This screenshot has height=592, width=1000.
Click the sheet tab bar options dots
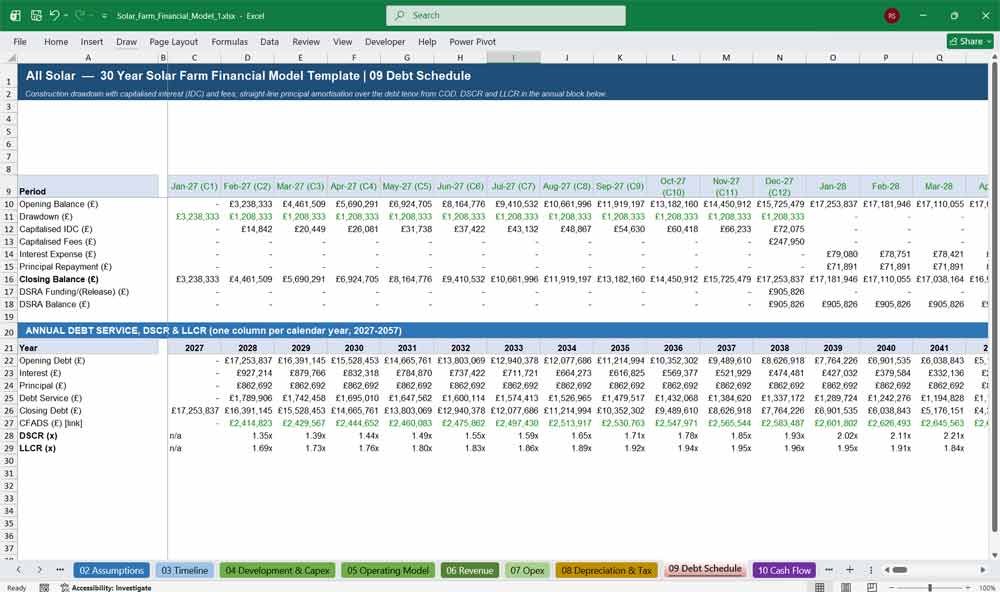pos(871,570)
